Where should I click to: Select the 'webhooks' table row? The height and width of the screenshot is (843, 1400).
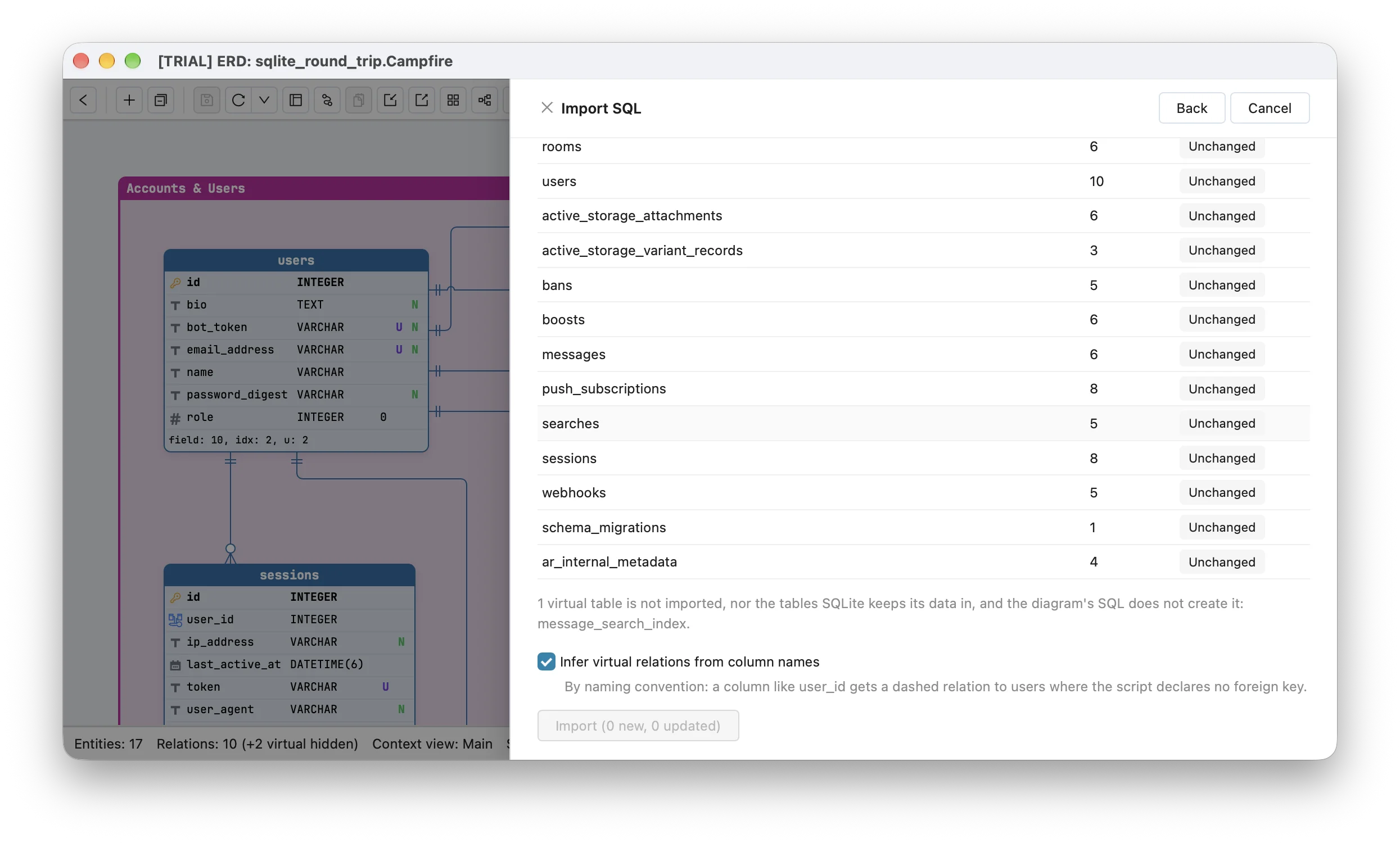point(923,492)
